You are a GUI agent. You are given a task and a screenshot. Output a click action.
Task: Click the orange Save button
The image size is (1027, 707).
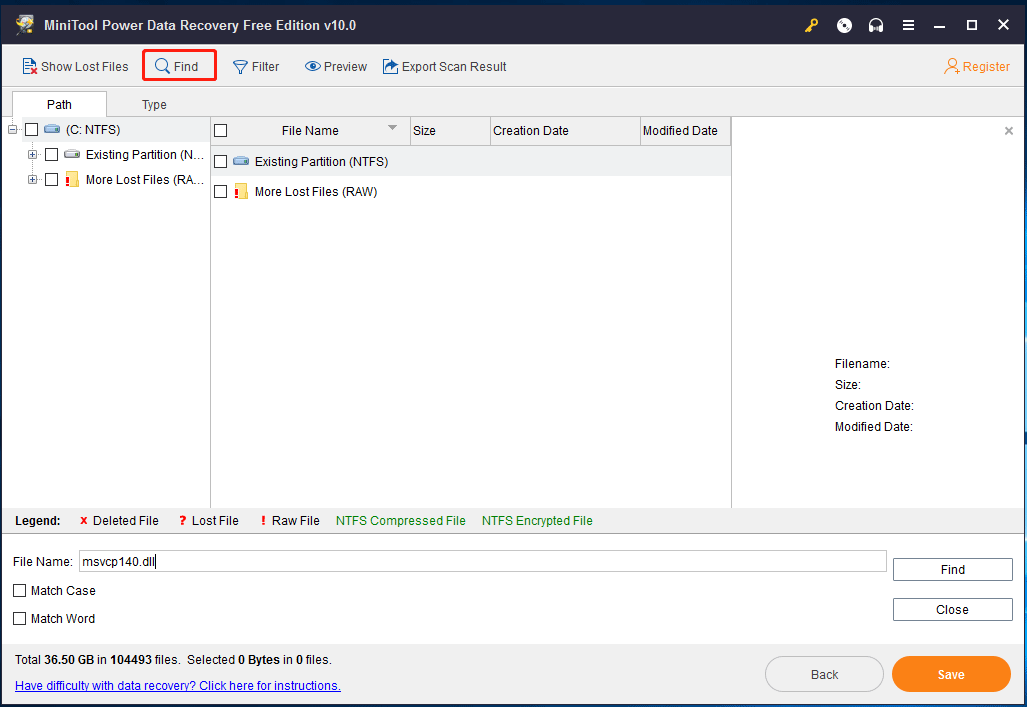point(951,674)
